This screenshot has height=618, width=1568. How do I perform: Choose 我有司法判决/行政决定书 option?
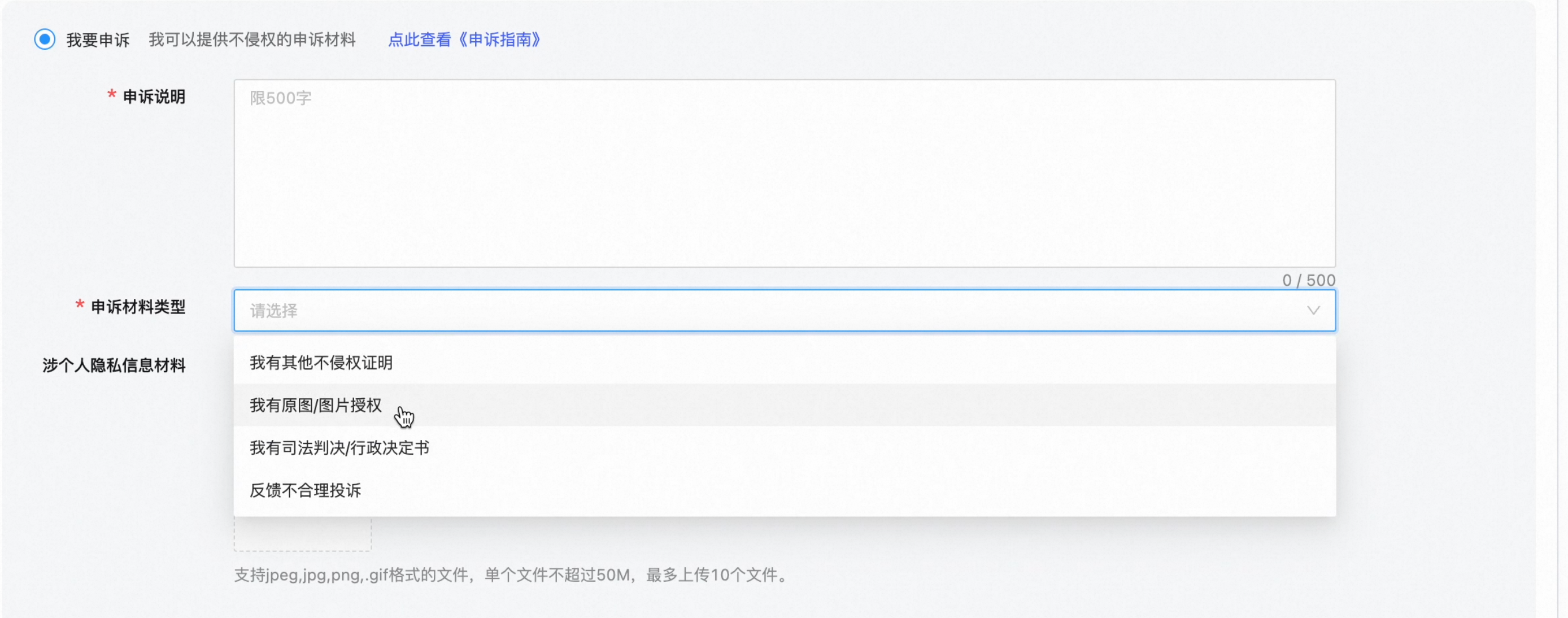pyautogui.click(x=785, y=447)
